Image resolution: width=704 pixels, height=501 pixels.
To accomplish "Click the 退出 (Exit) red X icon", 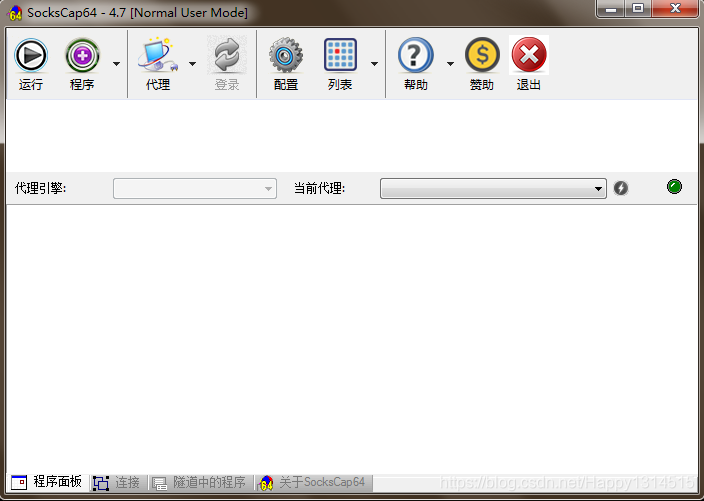I will [x=529, y=55].
